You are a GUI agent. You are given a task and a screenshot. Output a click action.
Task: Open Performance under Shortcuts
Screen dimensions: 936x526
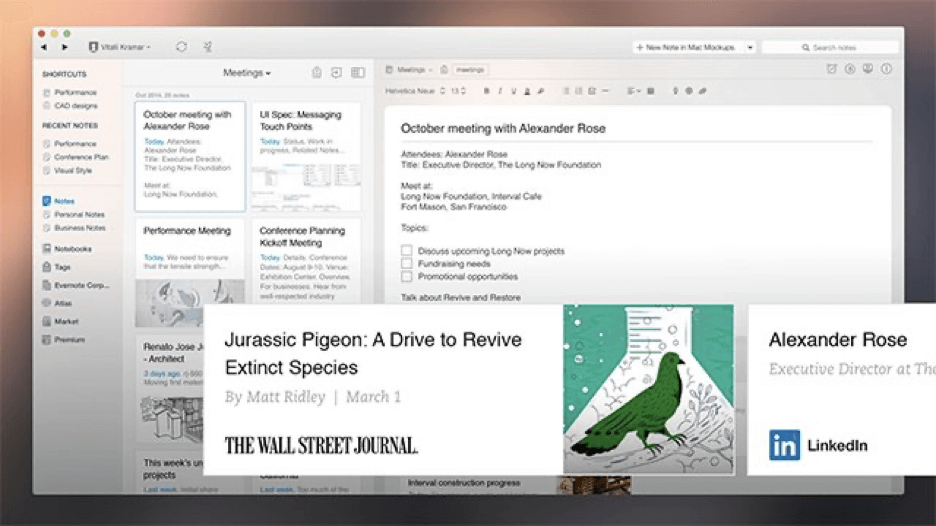point(70,93)
